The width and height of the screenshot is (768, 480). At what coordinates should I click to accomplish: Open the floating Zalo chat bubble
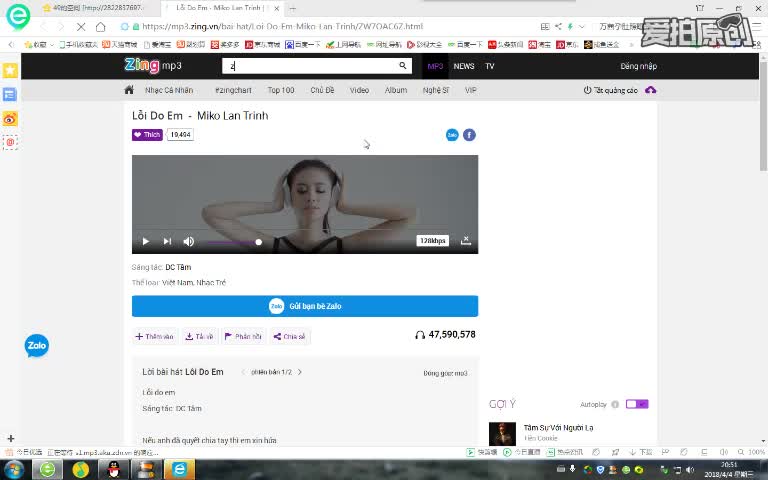coord(37,346)
